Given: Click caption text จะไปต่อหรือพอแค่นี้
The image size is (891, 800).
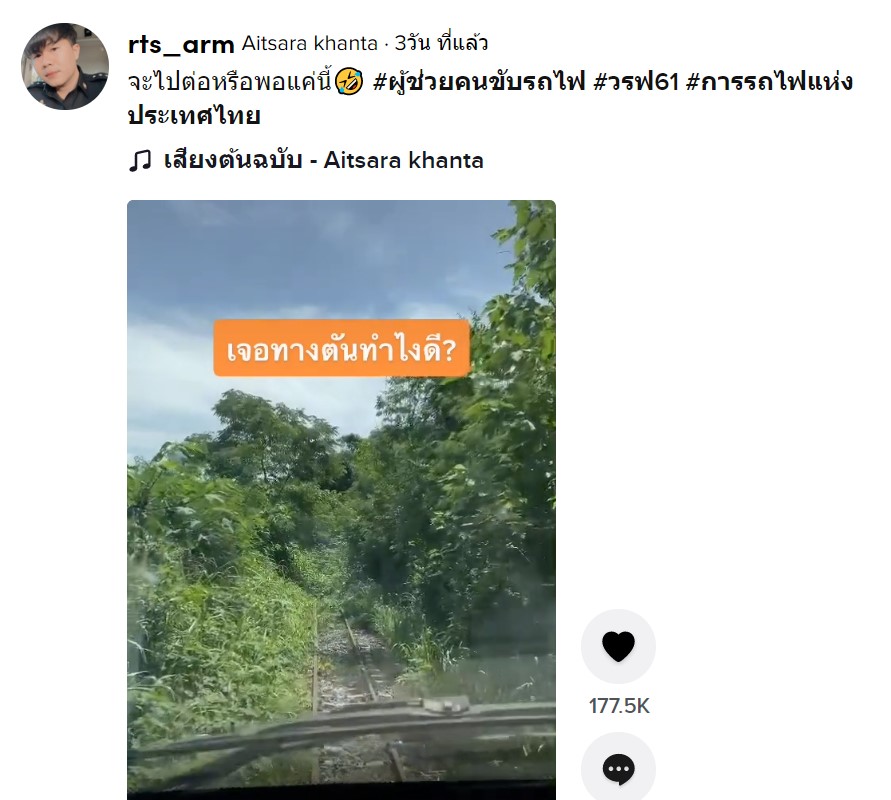Looking at the screenshot, I should click(x=230, y=82).
